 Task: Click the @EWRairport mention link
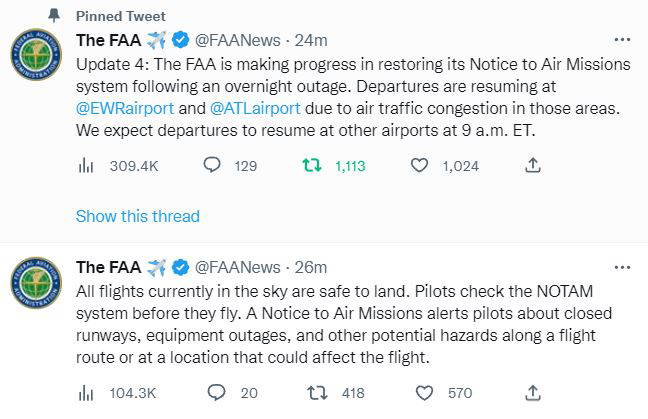[x=123, y=105]
